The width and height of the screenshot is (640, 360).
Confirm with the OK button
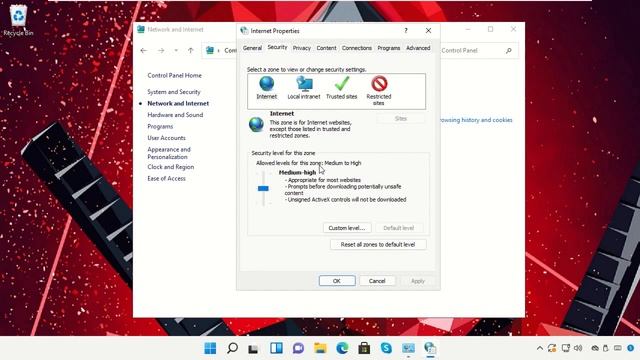point(337,281)
